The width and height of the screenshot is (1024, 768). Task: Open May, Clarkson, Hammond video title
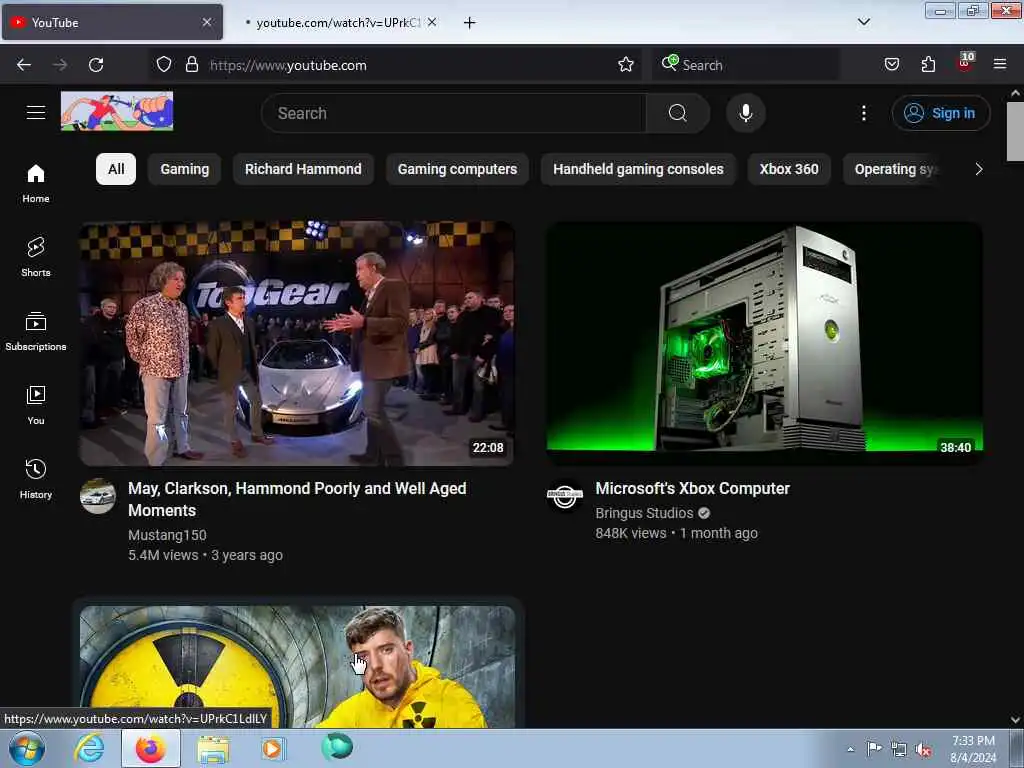pyautogui.click(x=297, y=499)
